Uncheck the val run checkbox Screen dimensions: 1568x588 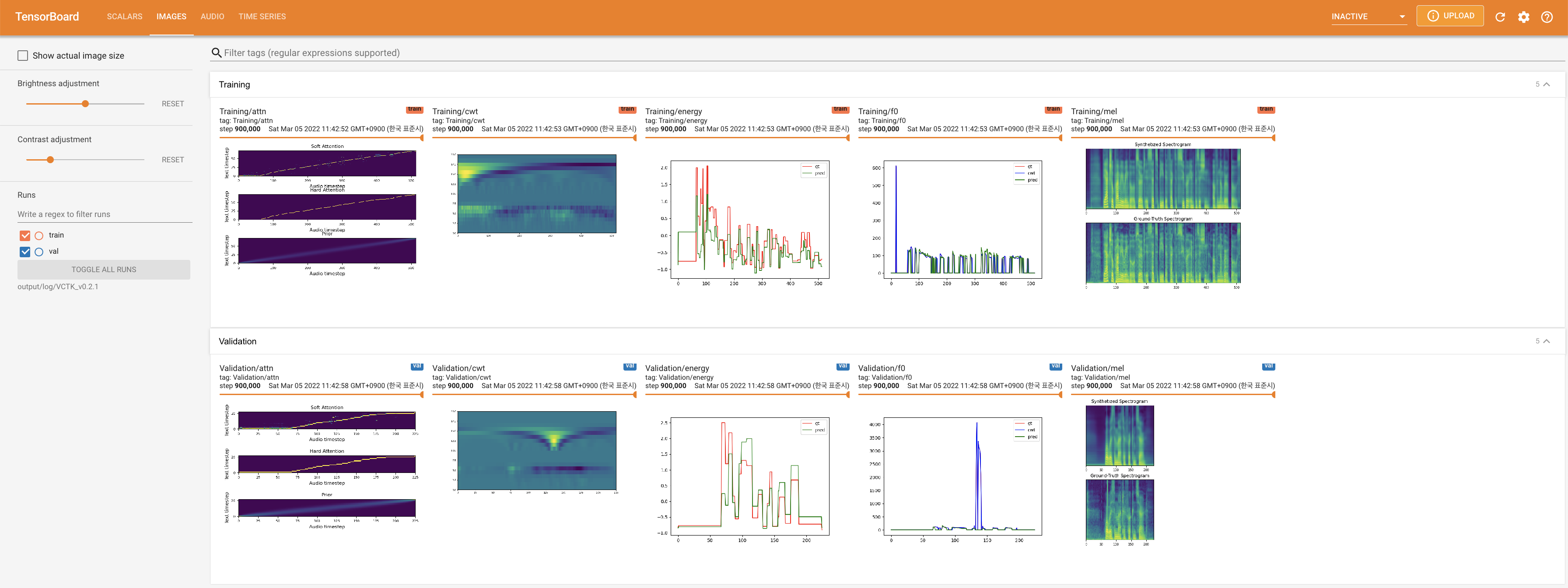click(25, 252)
